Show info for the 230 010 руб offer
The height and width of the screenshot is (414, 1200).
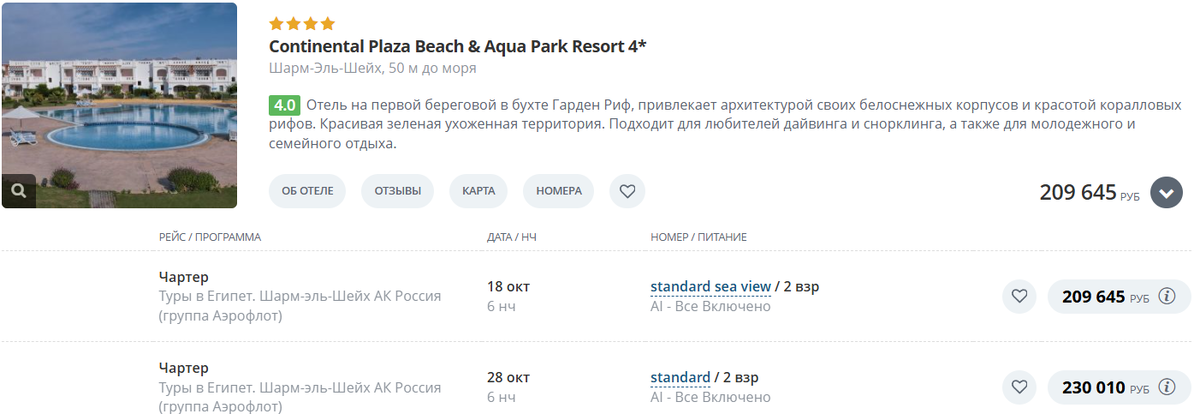tap(1166, 387)
